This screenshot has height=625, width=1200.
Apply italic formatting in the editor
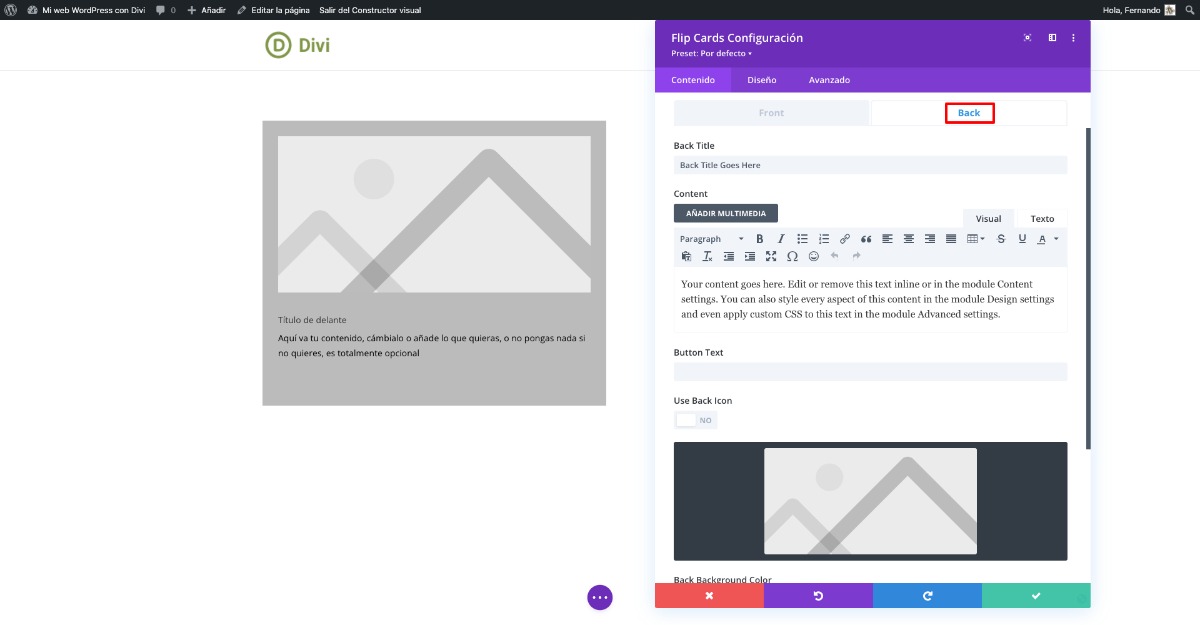click(781, 239)
